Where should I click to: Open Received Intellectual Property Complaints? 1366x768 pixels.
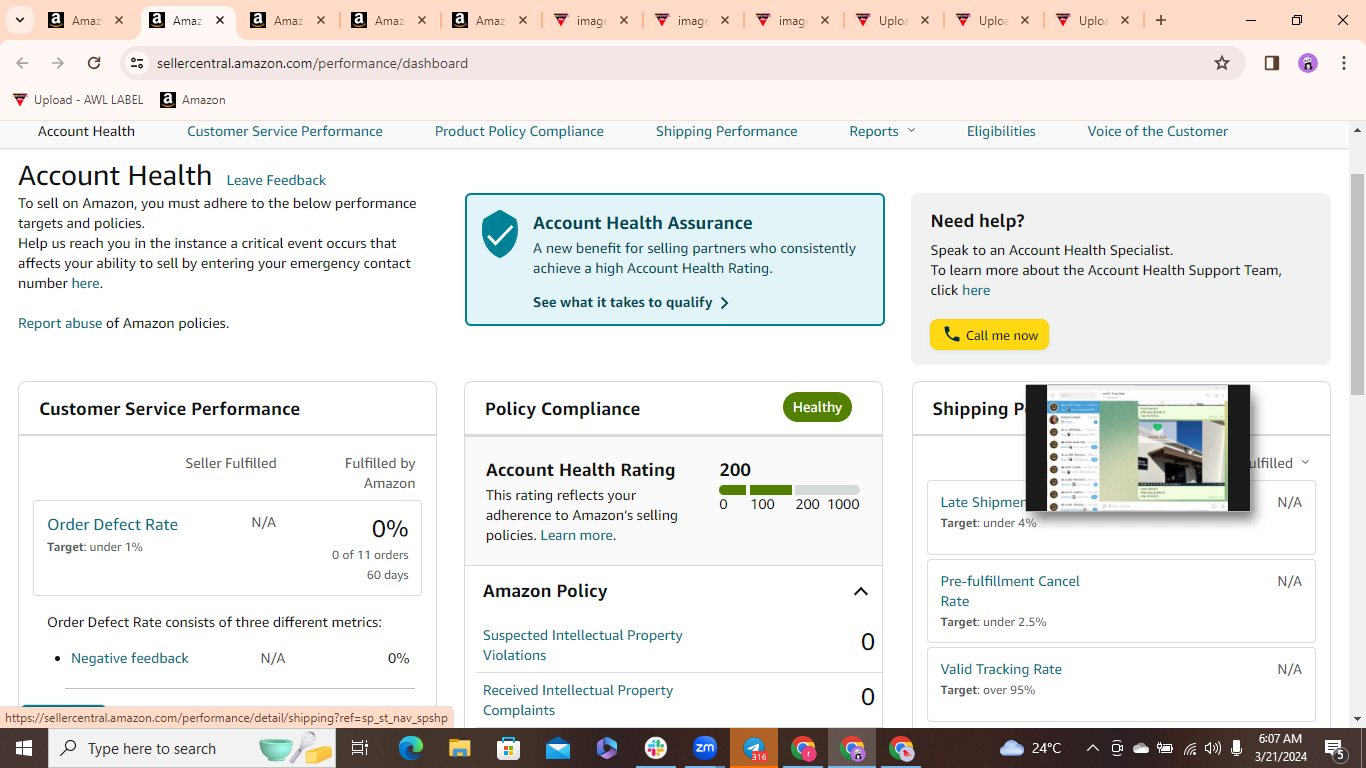pos(578,700)
